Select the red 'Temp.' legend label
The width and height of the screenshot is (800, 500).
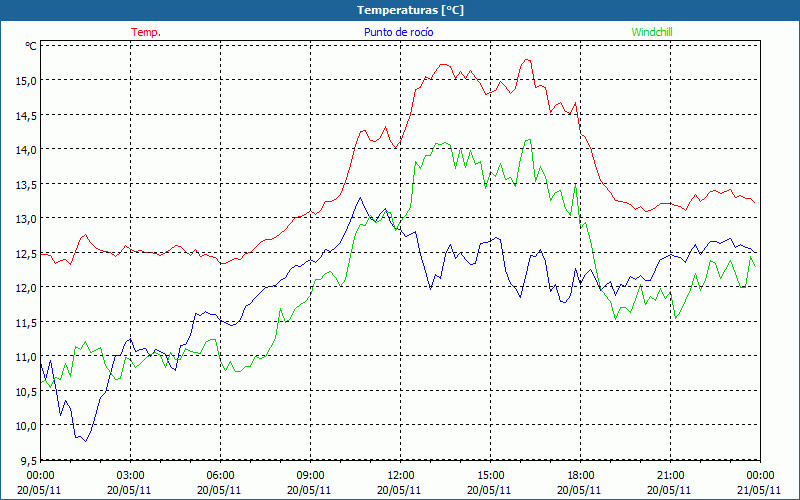point(146,32)
